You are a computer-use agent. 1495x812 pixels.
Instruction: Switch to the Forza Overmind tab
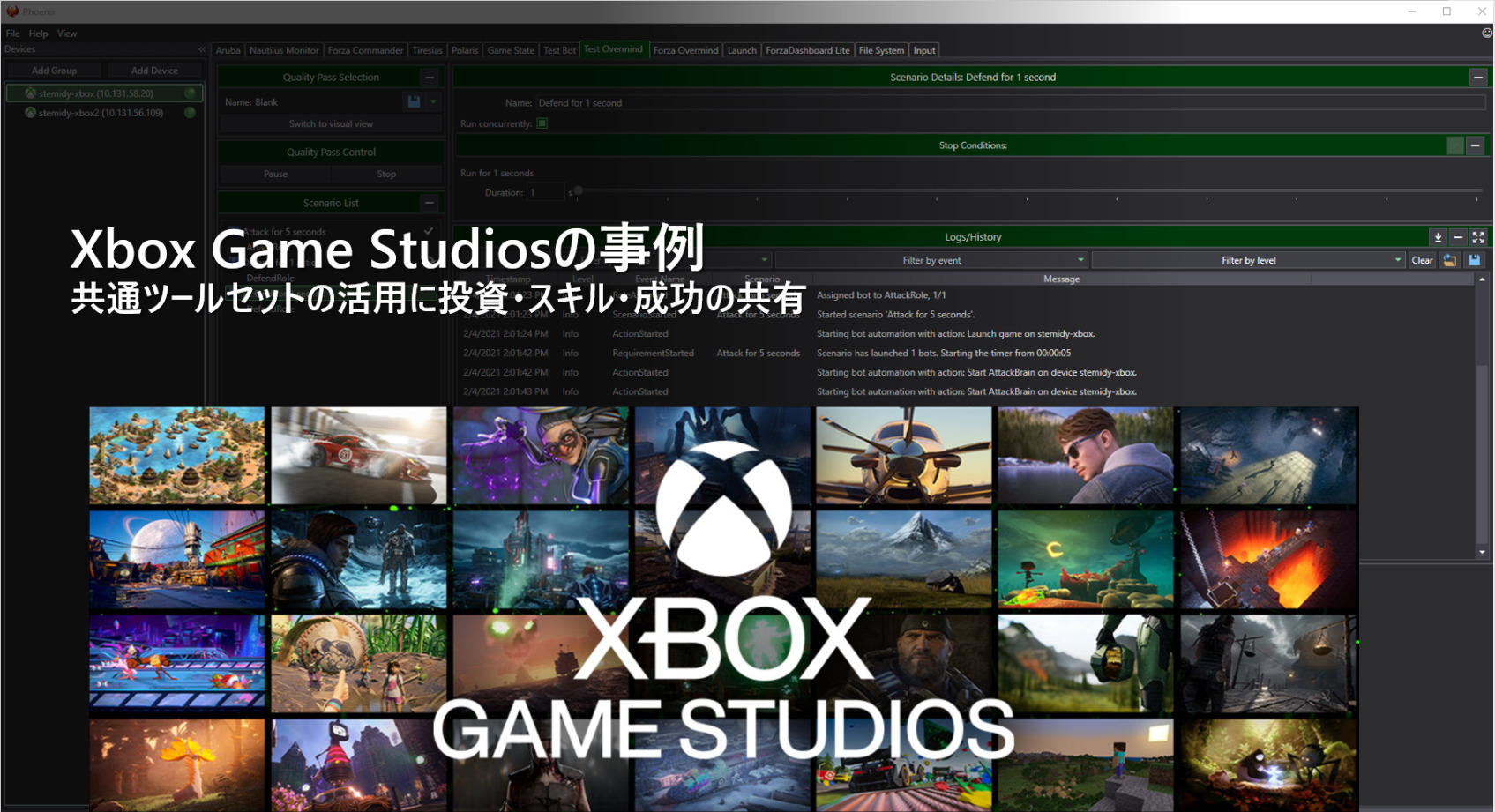coord(685,50)
